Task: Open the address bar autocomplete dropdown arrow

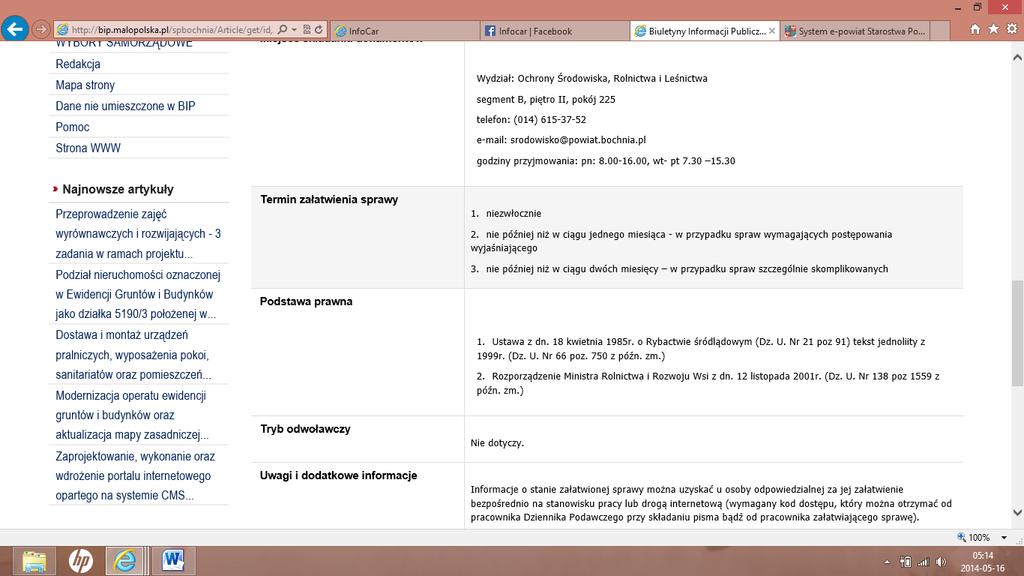Action: point(294,30)
